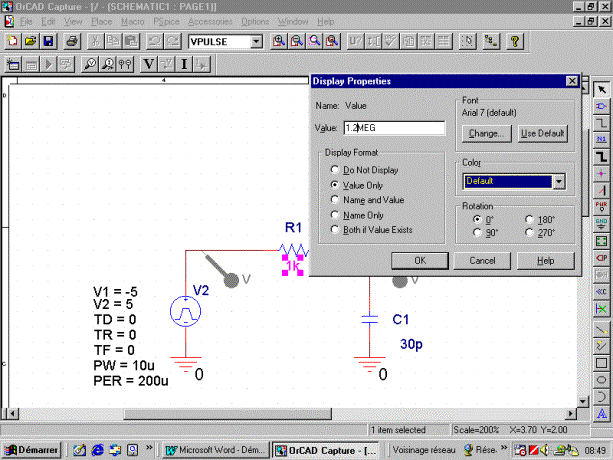Create a new document with toolbar icon
This screenshot has width=613, height=460.
(13, 41)
